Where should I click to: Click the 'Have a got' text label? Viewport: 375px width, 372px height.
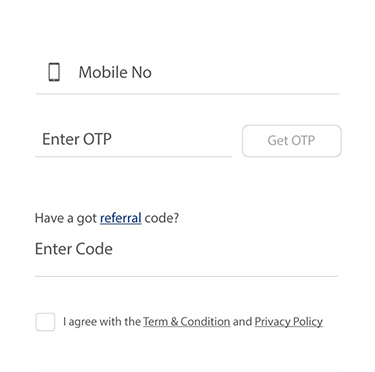point(66,218)
